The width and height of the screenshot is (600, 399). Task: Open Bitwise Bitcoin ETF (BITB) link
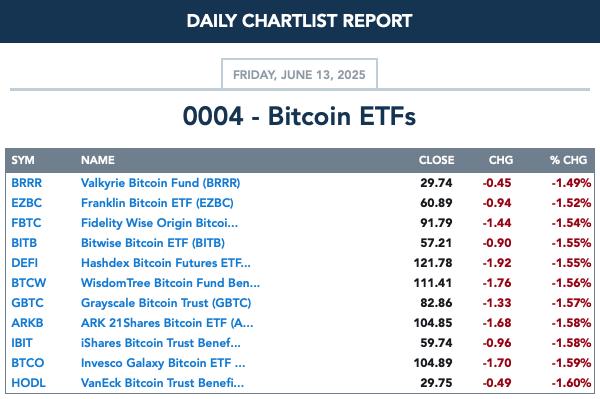click(153, 243)
